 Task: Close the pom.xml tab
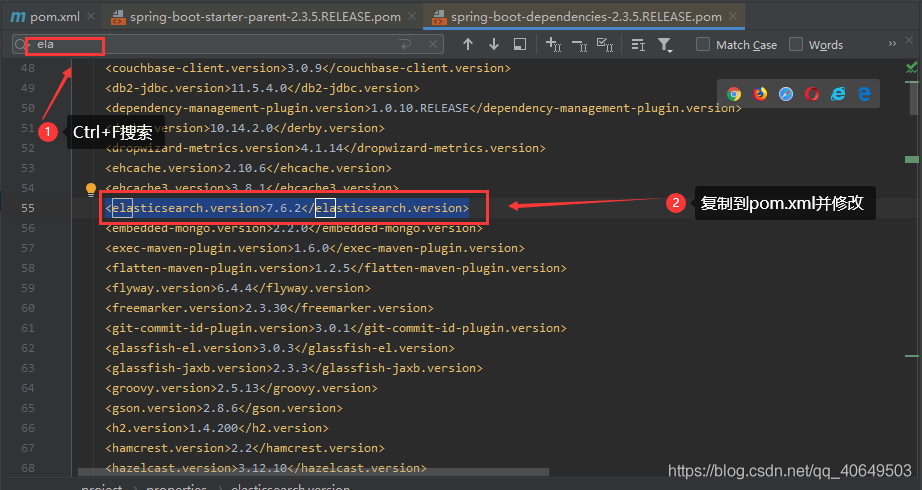[x=91, y=16]
